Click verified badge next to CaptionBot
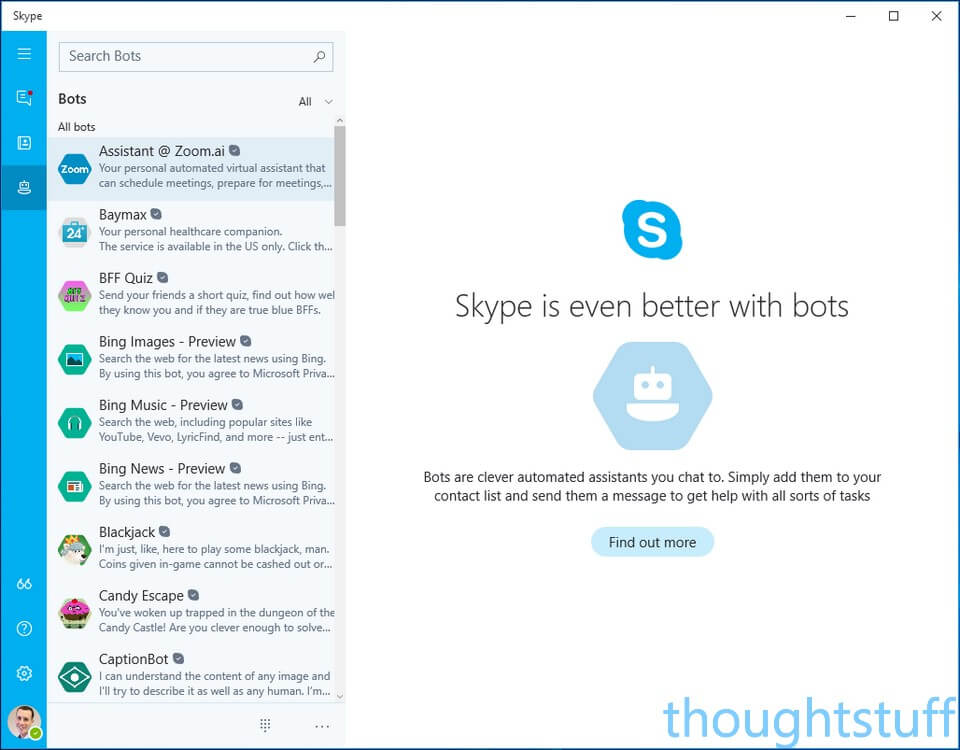 point(178,659)
